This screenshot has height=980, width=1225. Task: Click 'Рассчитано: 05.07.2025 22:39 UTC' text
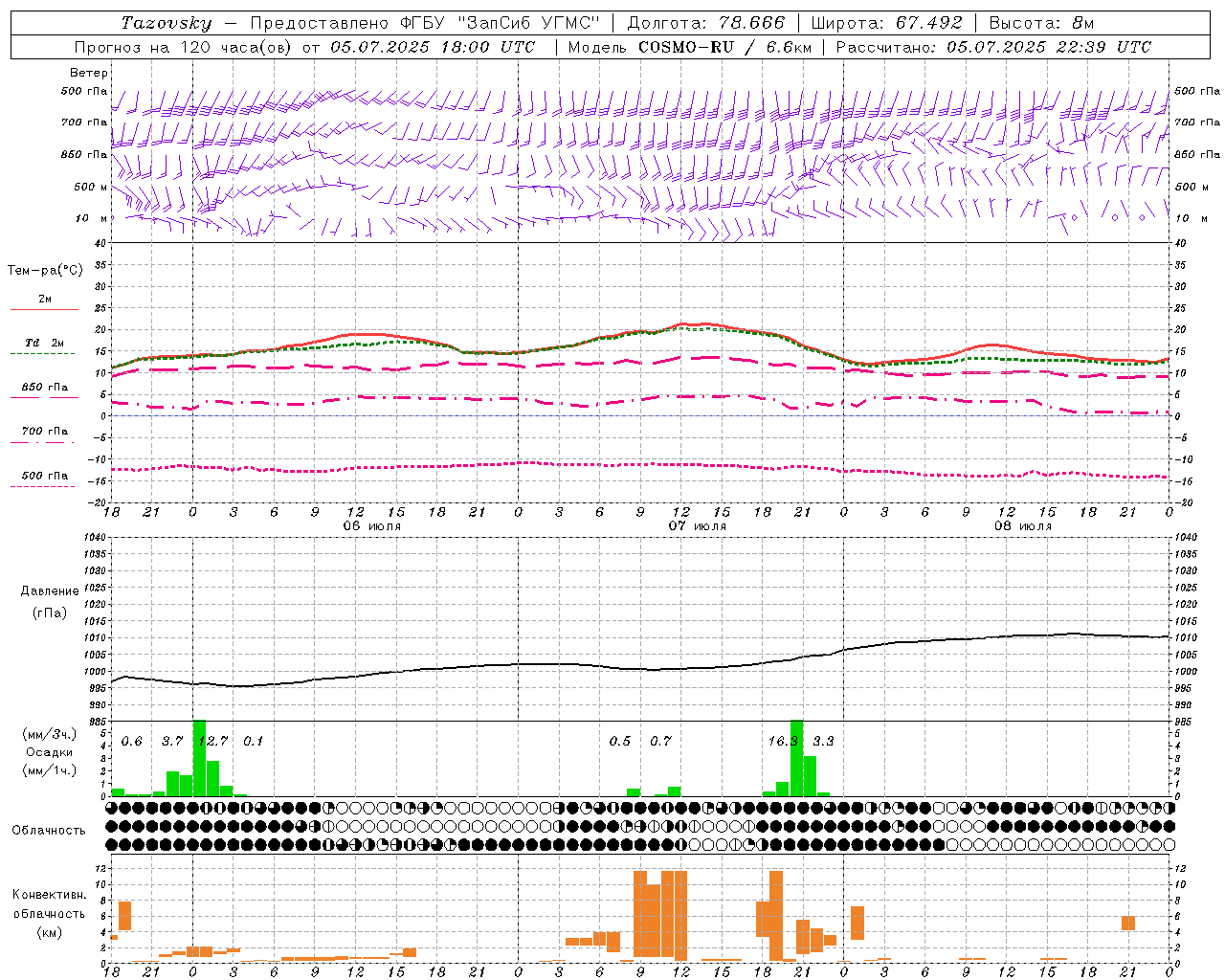[993, 47]
